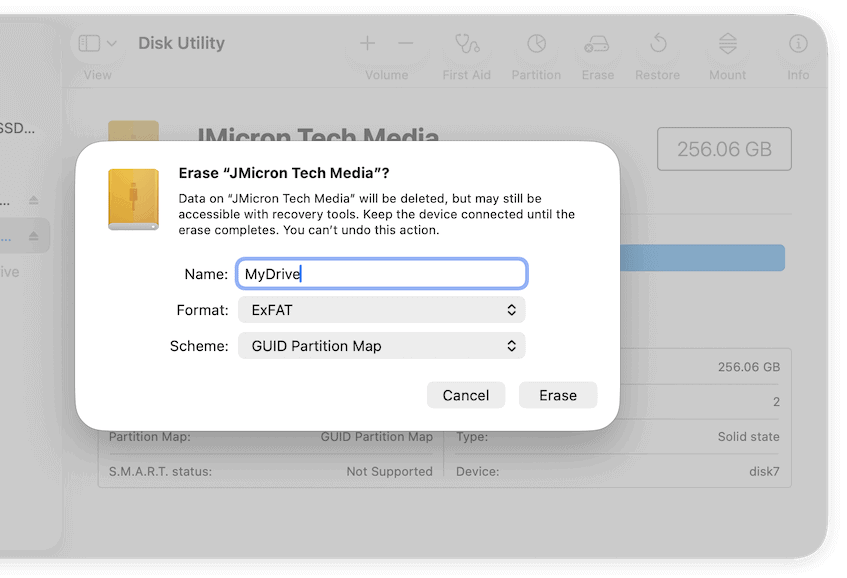Screen dimensions: 847x578
Task: Select the GUID Partition Map value in table
Action: point(377,436)
